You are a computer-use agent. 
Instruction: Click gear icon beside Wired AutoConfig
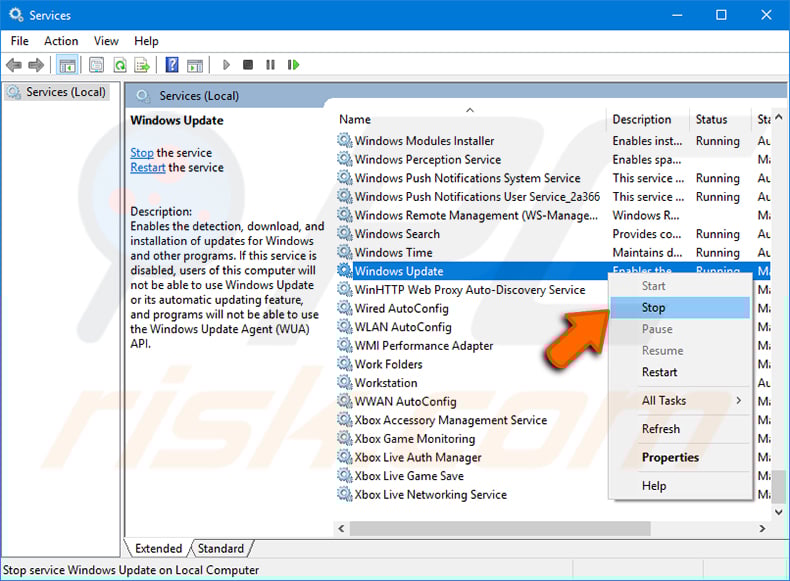345,308
